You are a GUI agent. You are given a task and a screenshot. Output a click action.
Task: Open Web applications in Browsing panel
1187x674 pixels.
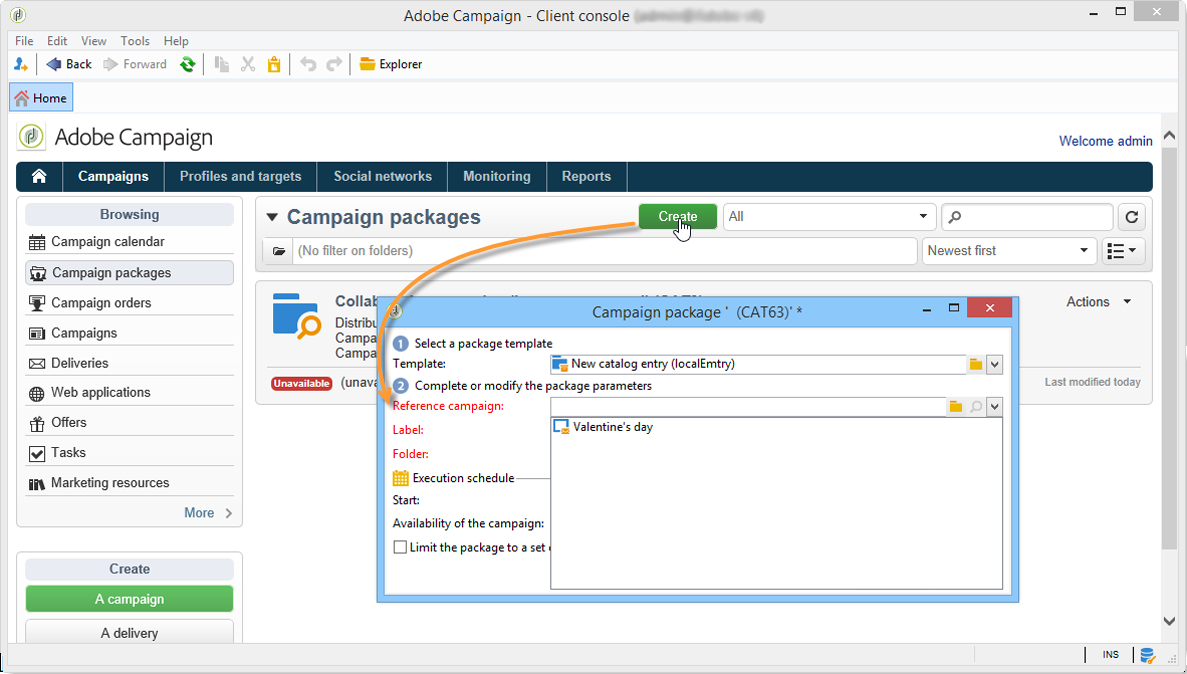point(129,392)
